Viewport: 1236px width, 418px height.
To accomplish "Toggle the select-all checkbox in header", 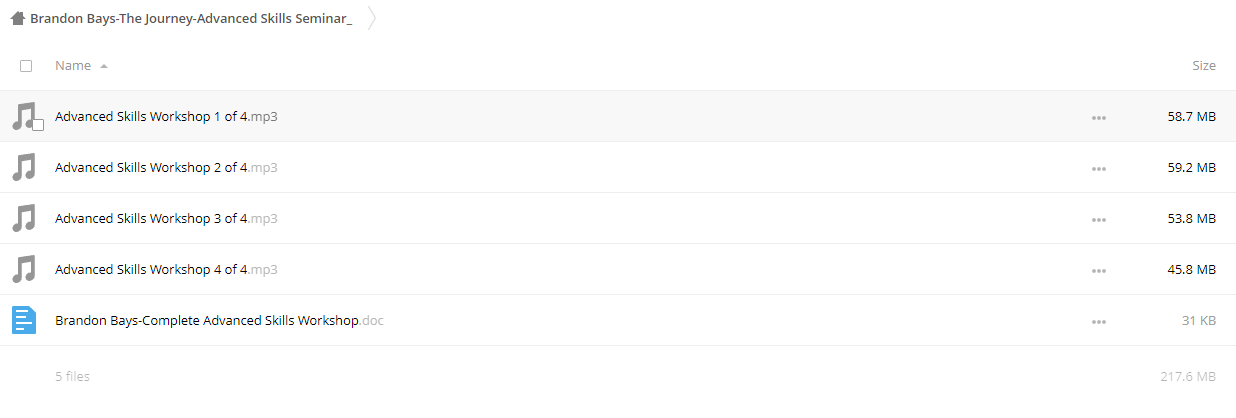I will pos(26,66).
